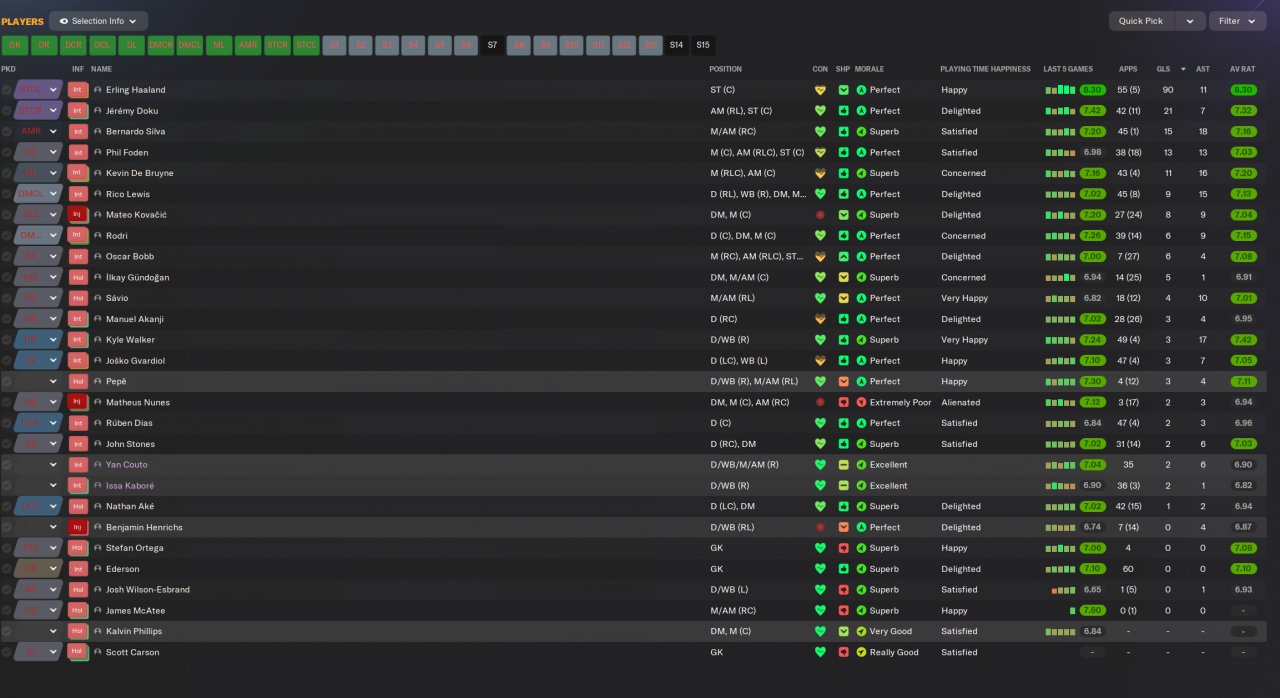Open Bernardo Silva's AMR position dropdown
This screenshot has height=698, width=1280.
[x=39, y=132]
